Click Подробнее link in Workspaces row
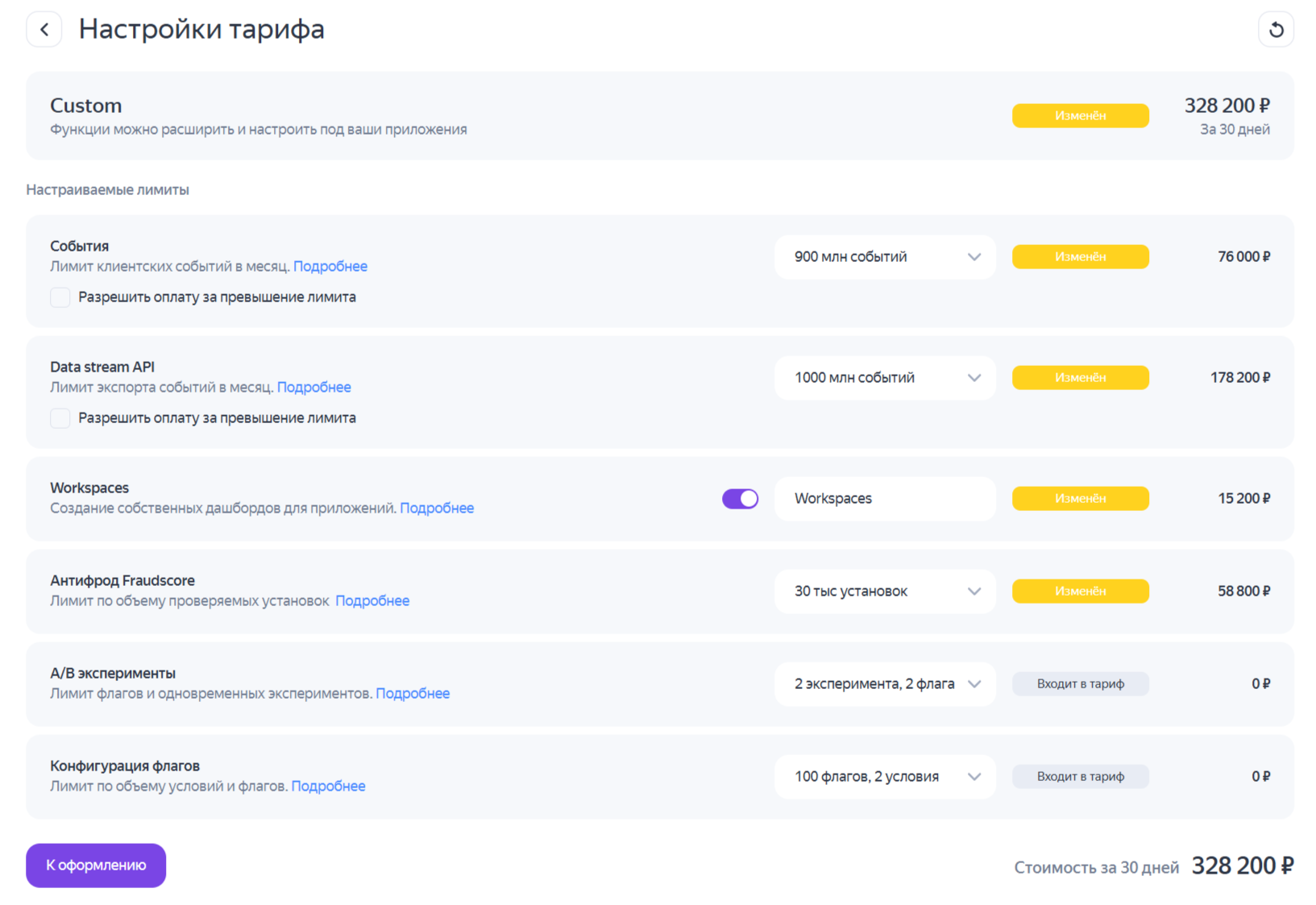This screenshot has height=905, width=1316. [437, 509]
